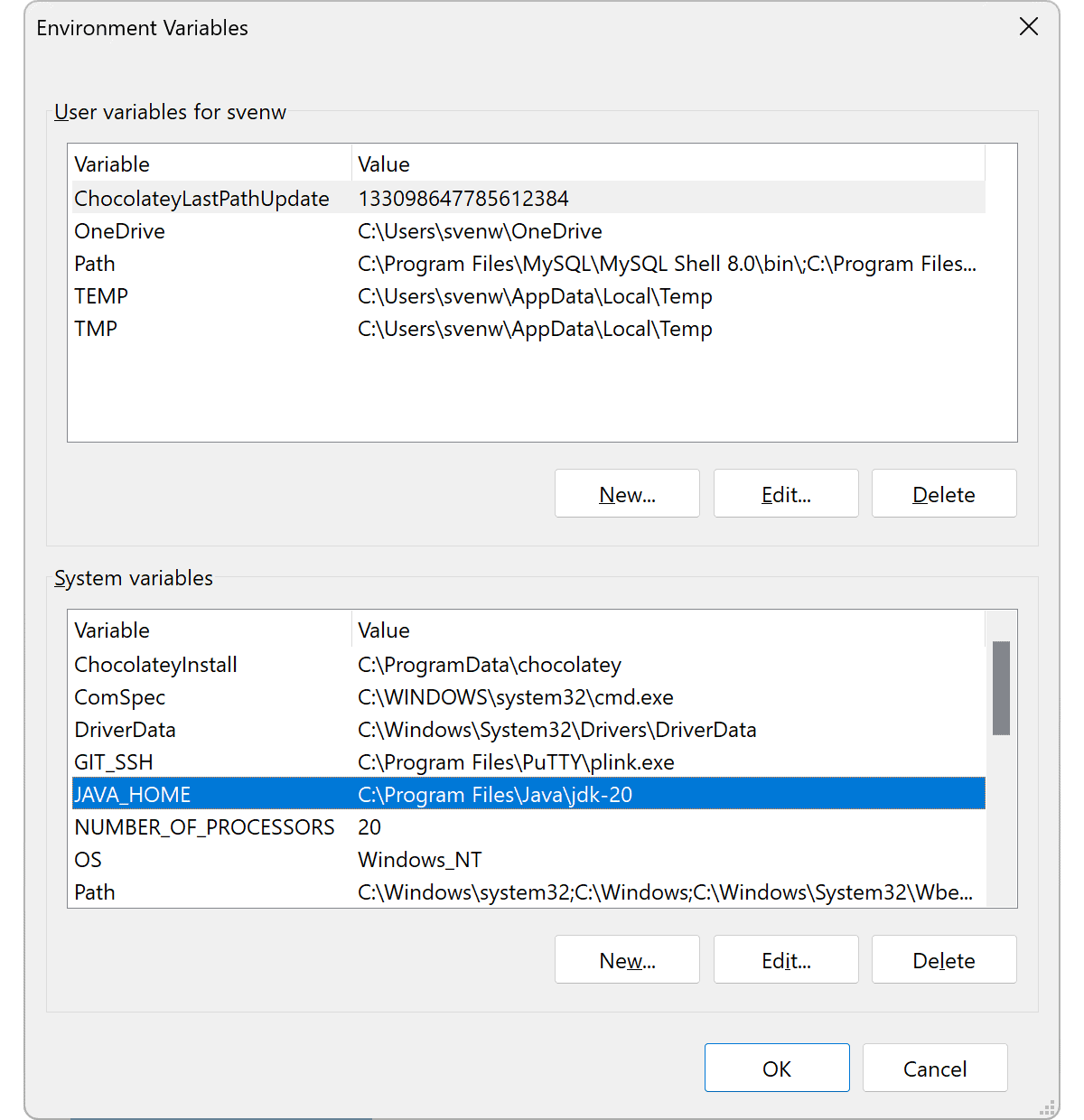The image size is (1084, 1120).
Task: Select the OneDrive user variable
Action: [x=271, y=231]
